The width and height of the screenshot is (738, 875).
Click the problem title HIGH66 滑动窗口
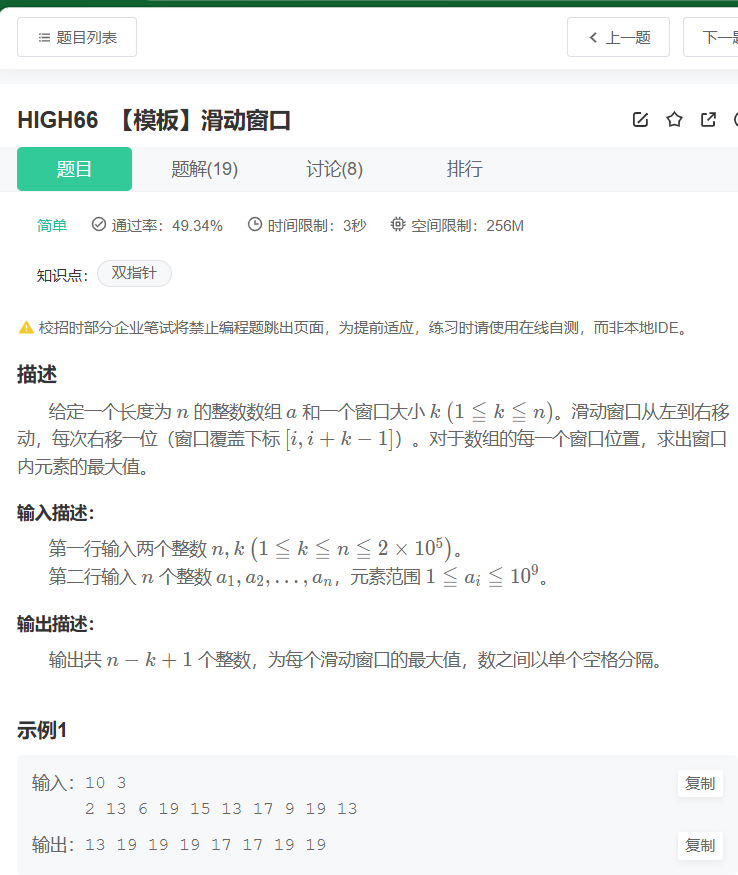pos(154,120)
